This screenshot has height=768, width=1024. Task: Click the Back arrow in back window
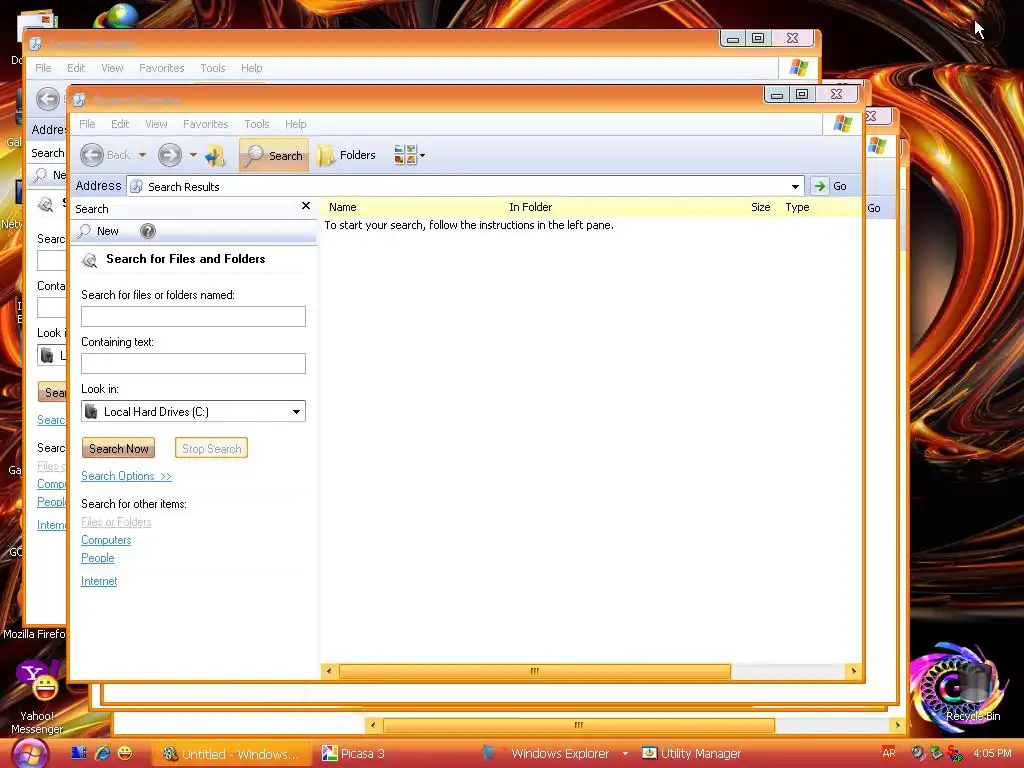[48, 99]
